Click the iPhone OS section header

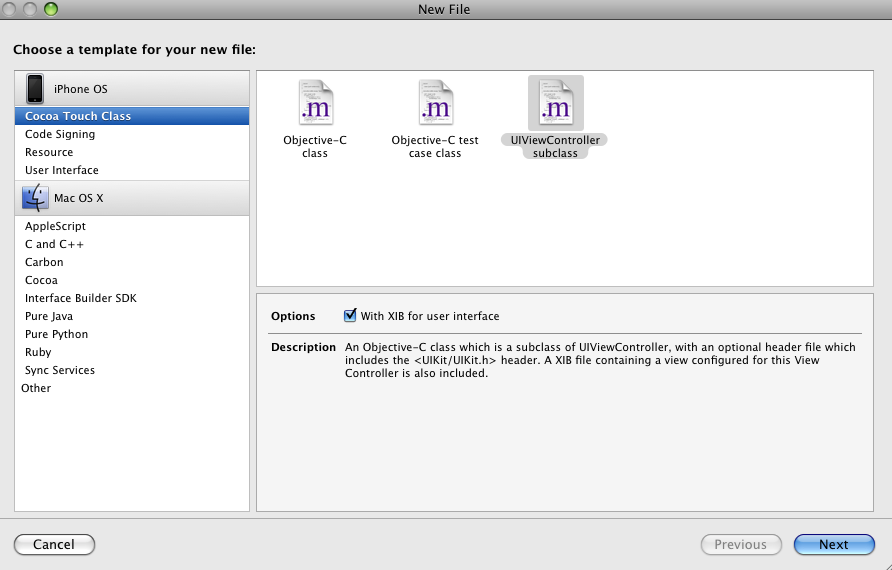click(132, 89)
